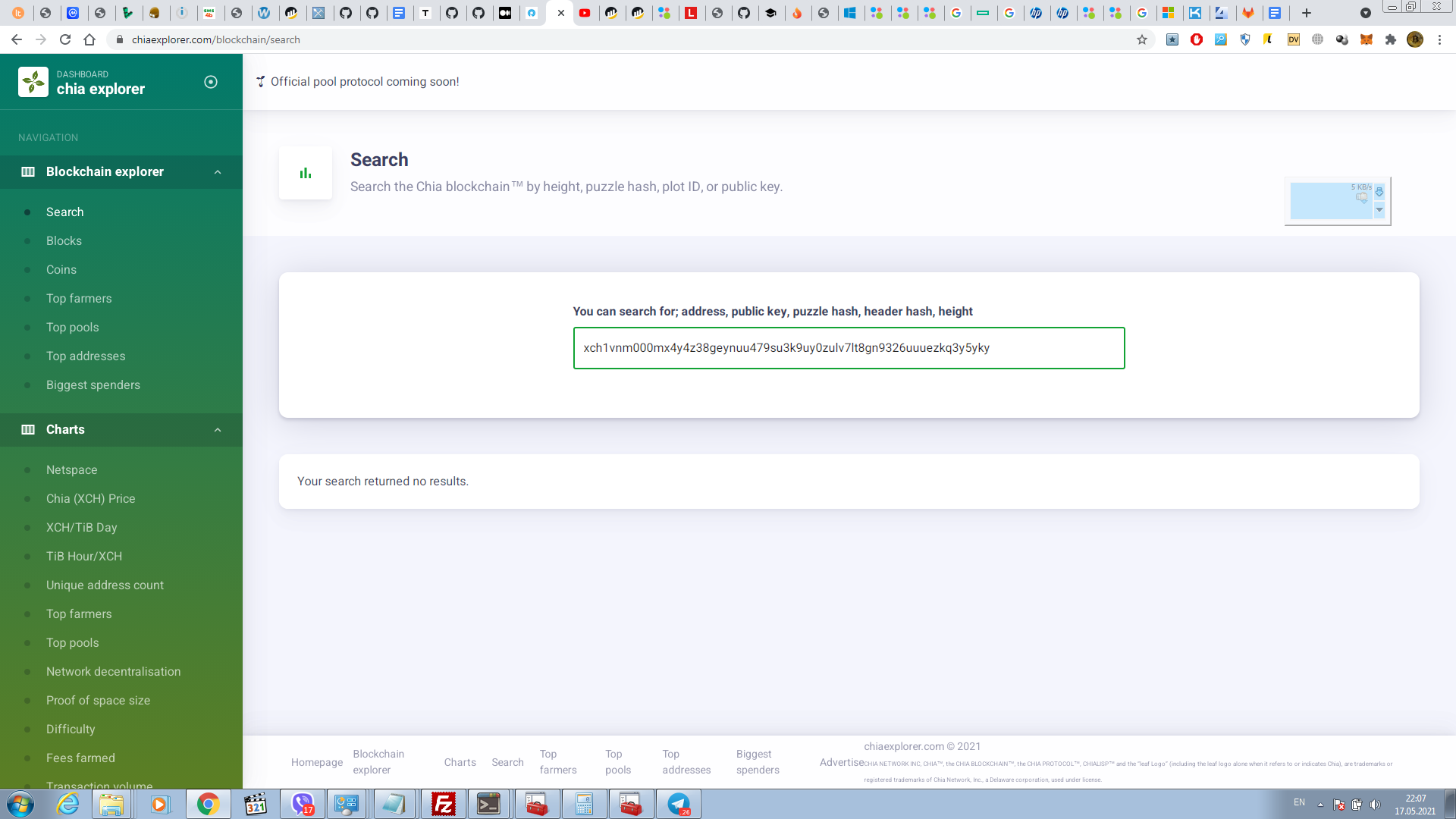Click dropdown arrow on network speed widget

coord(1379,210)
